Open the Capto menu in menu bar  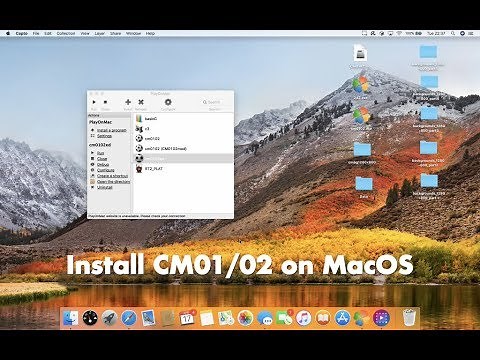(22, 33)
